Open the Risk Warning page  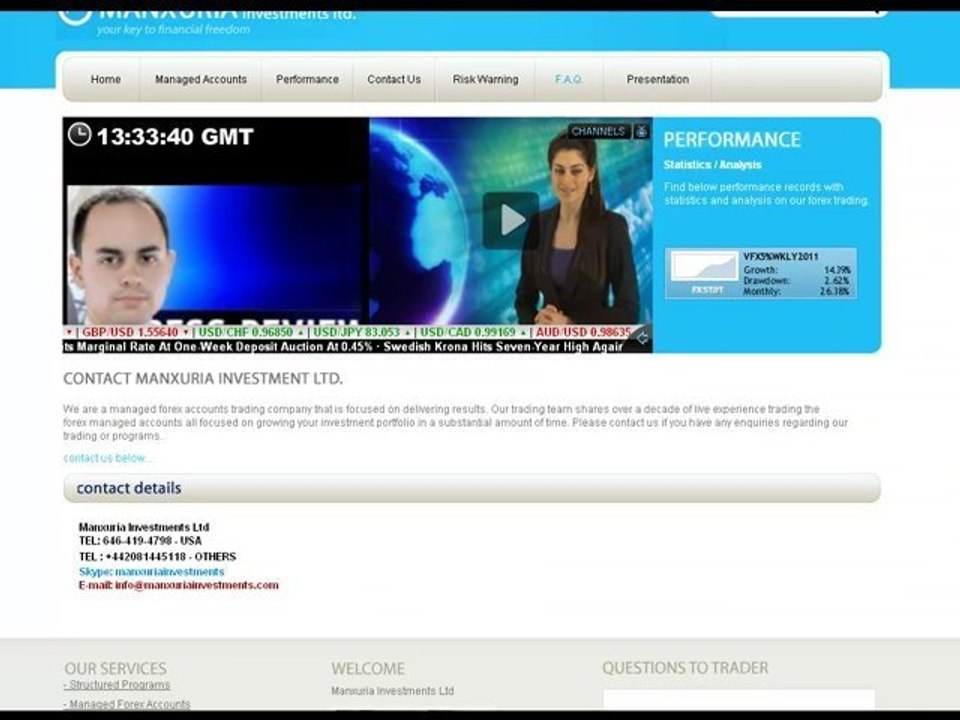tap(486, 80)
